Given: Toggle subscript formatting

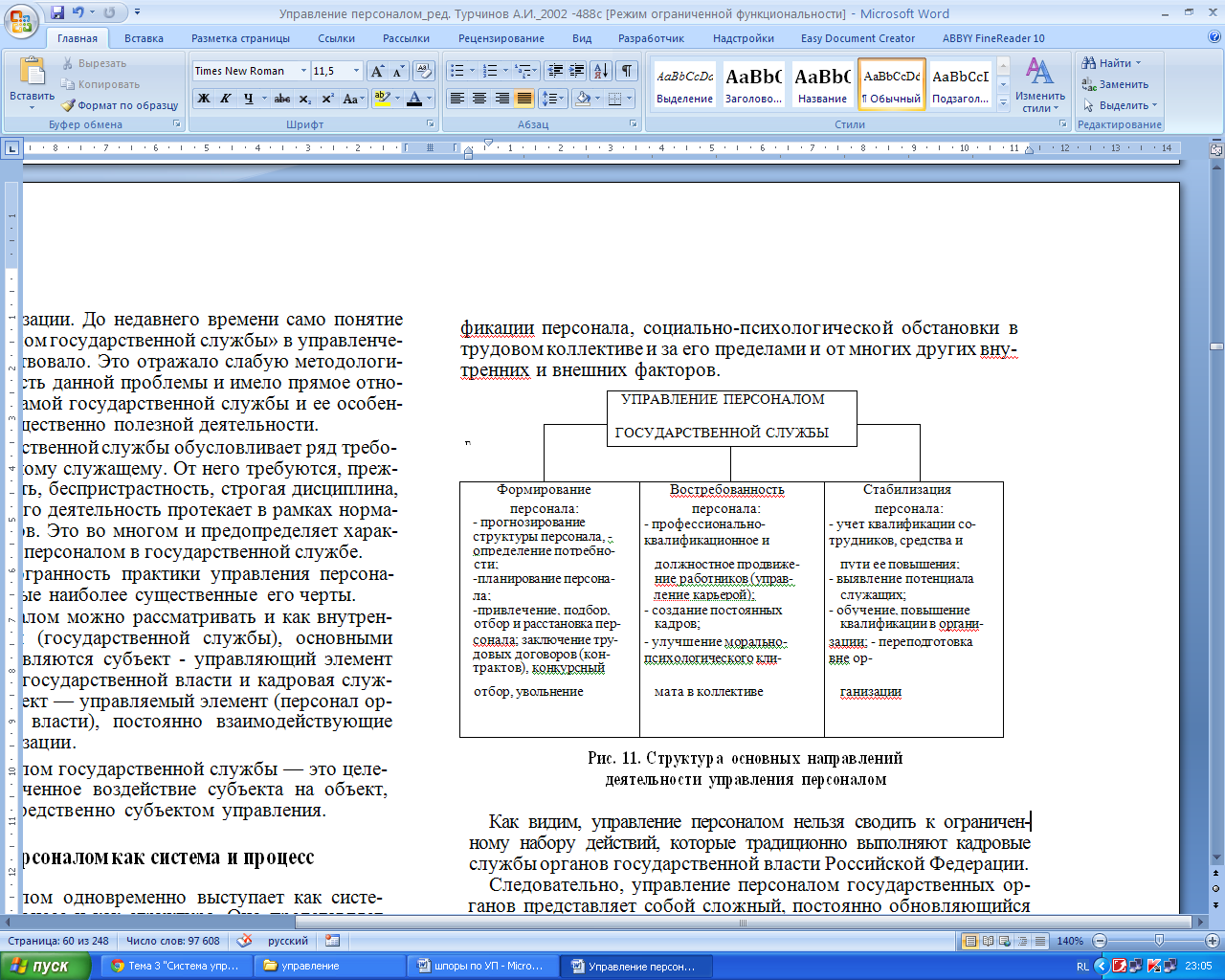Looking at the screenshot, I should coord(304,99).
